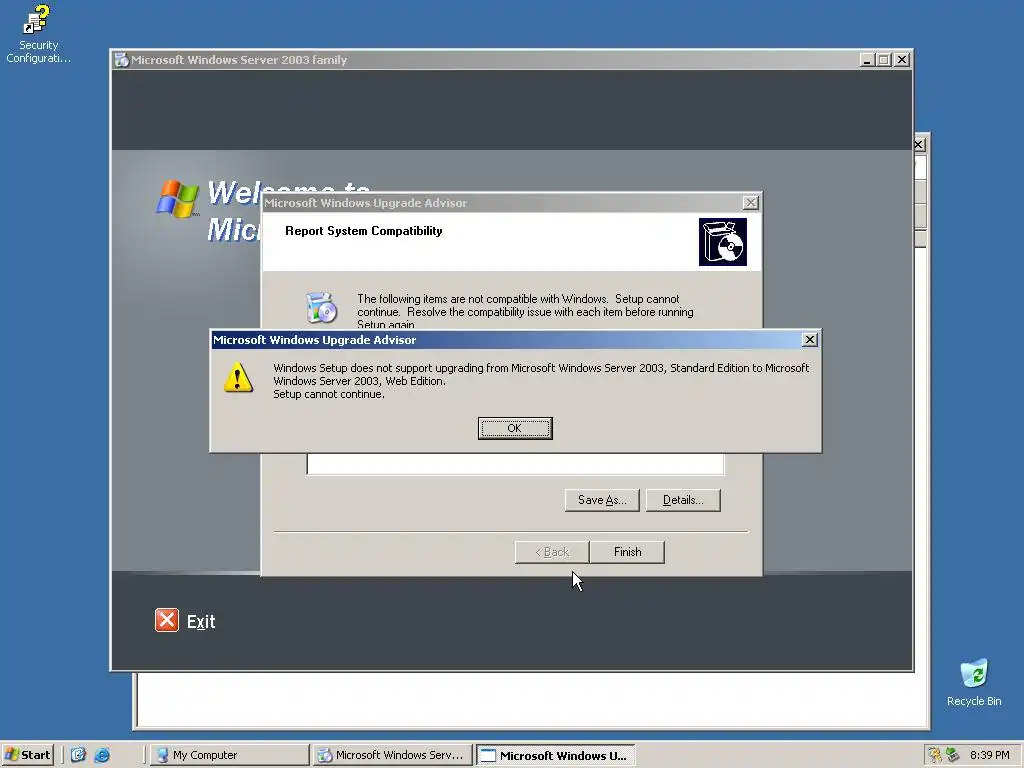The image size is (1024, 768).
Task: Close the Windows Server 2003 family window
Action: pyautogui.click(x=901, y=60)
